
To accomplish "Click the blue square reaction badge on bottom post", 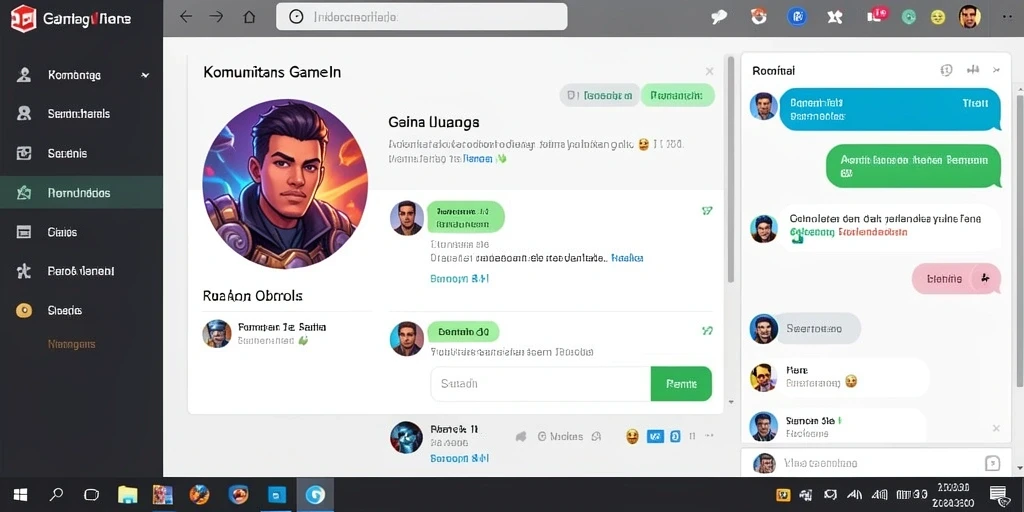I will [x=655, y=436].
